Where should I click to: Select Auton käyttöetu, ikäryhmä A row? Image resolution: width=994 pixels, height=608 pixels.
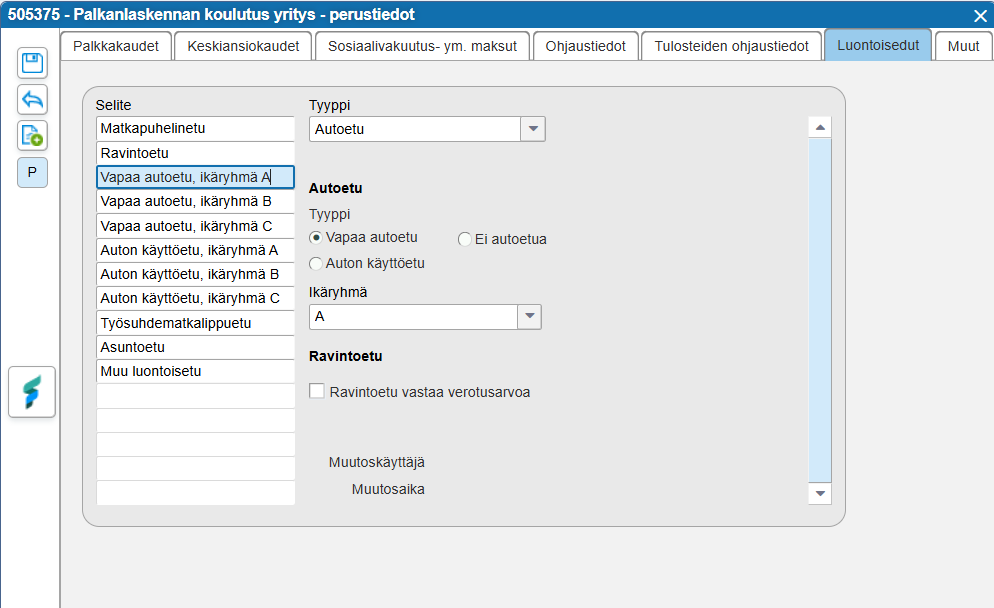(x=195, y=250)
